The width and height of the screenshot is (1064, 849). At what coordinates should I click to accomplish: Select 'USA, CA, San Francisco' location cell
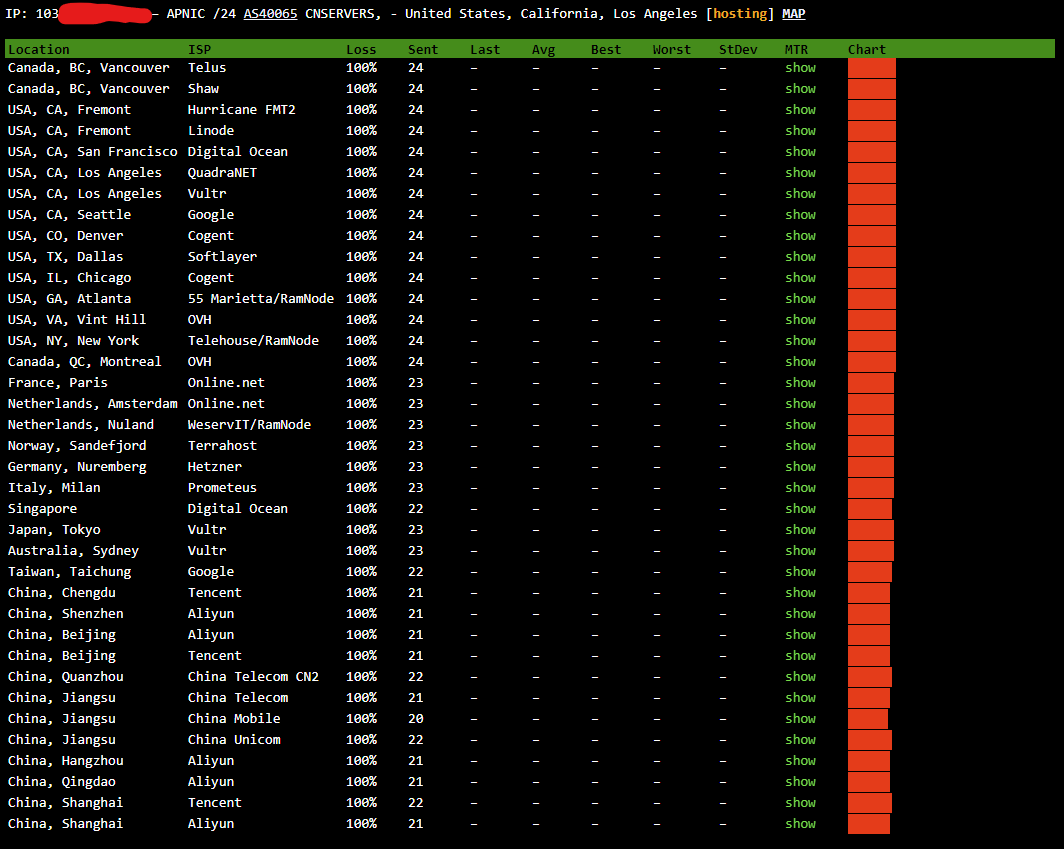pyautogui.click(x=92, y=152)
